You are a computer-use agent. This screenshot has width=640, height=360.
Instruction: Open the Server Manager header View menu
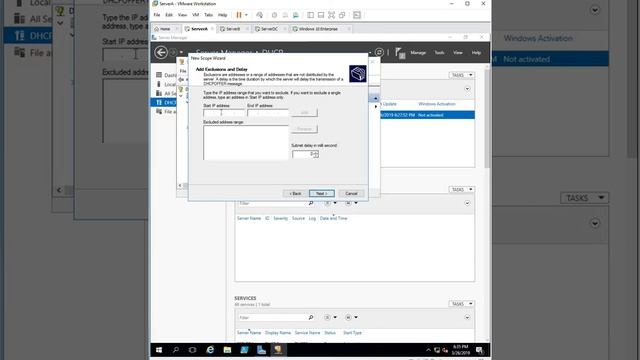(458, 53)
